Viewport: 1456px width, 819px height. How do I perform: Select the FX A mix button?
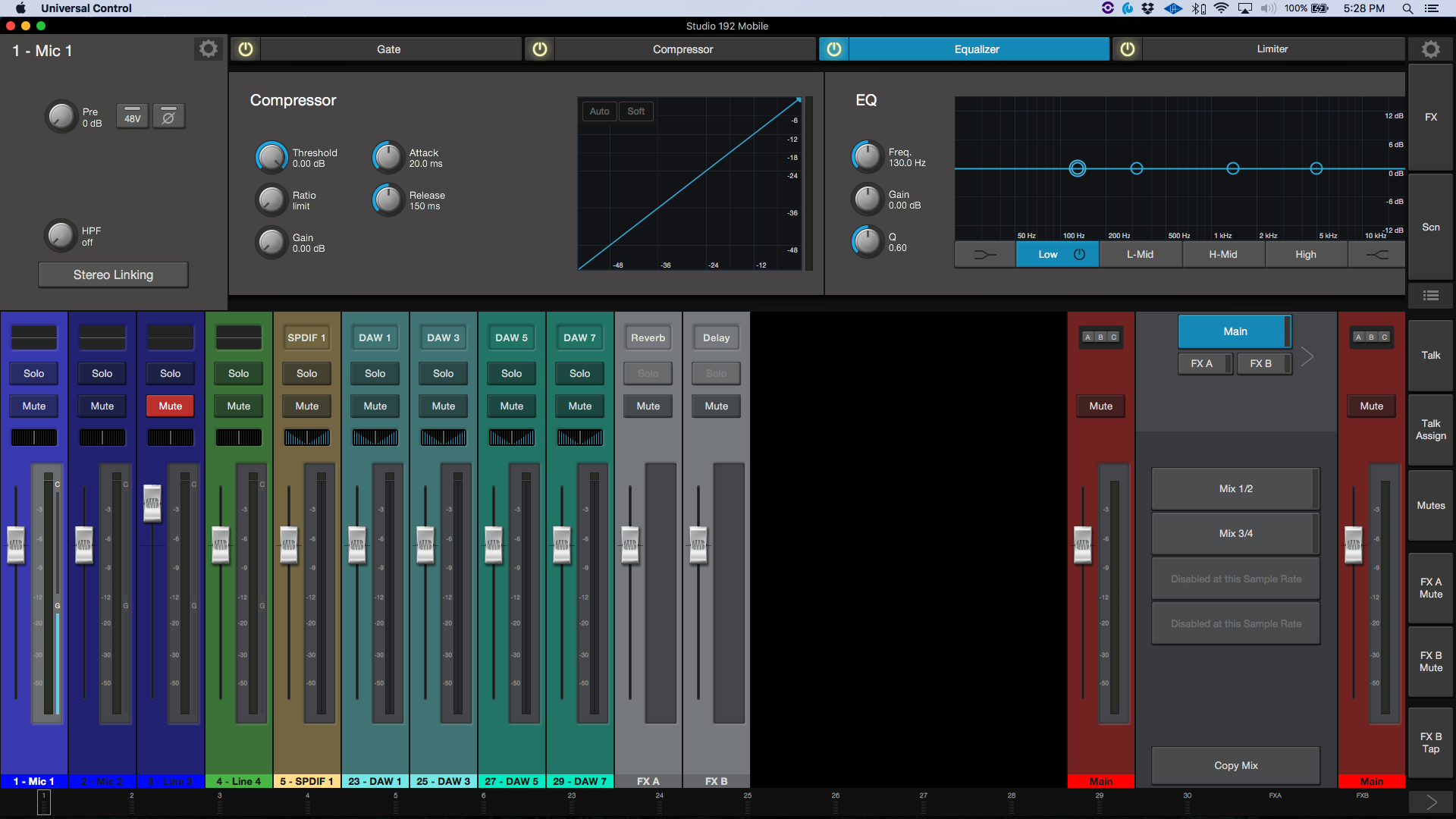pyautogui.click(x=1206, y=364)
